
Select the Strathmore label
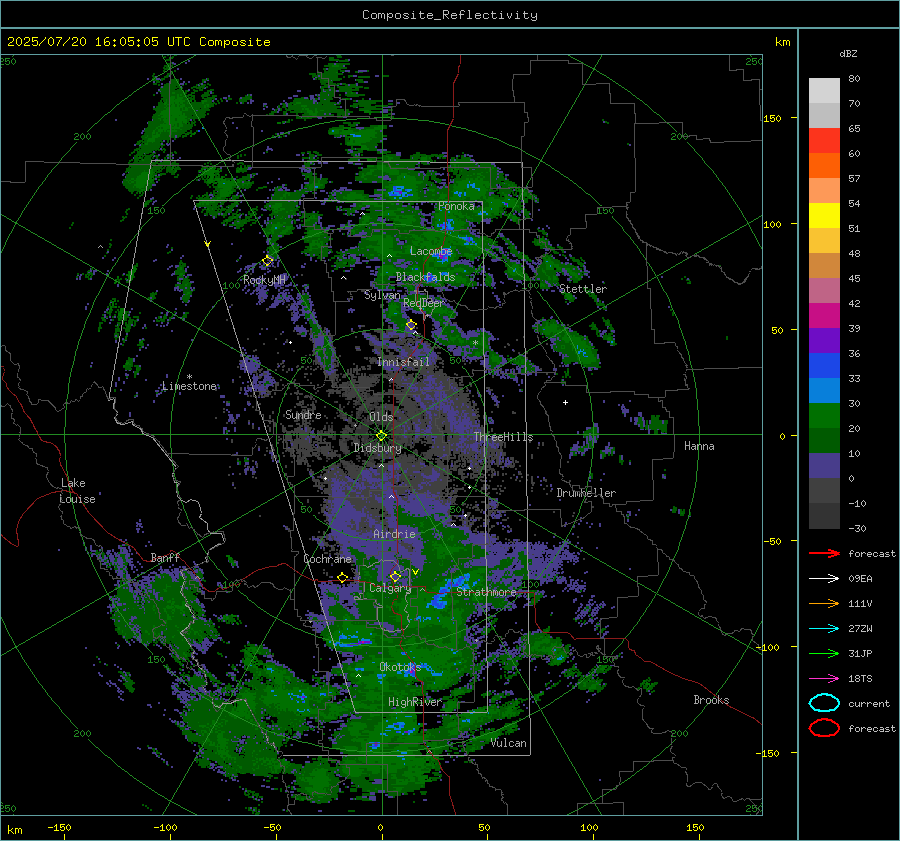click(x=486, y=592)
